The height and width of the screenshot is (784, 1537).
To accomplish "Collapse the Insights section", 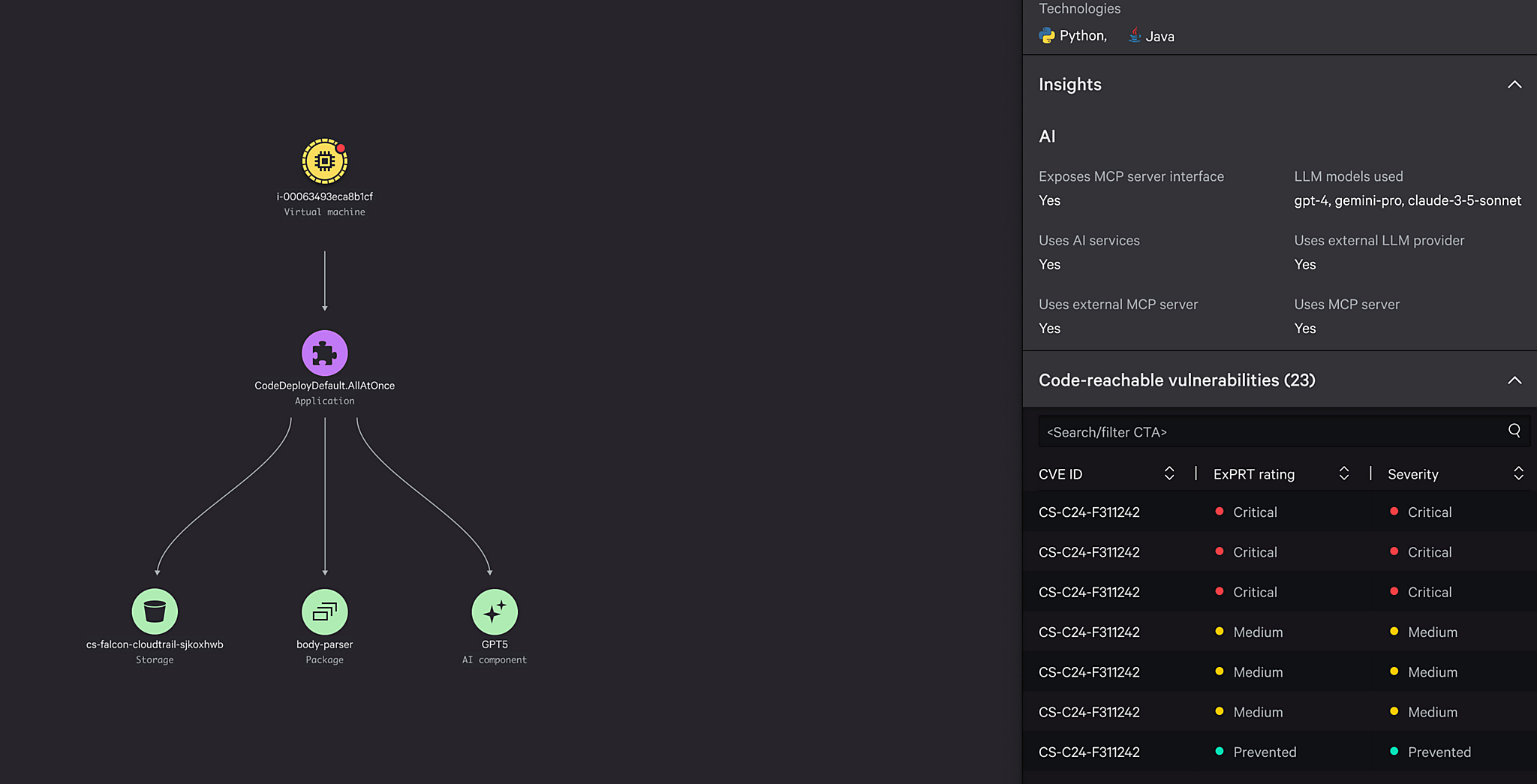I will (1514, 85).
